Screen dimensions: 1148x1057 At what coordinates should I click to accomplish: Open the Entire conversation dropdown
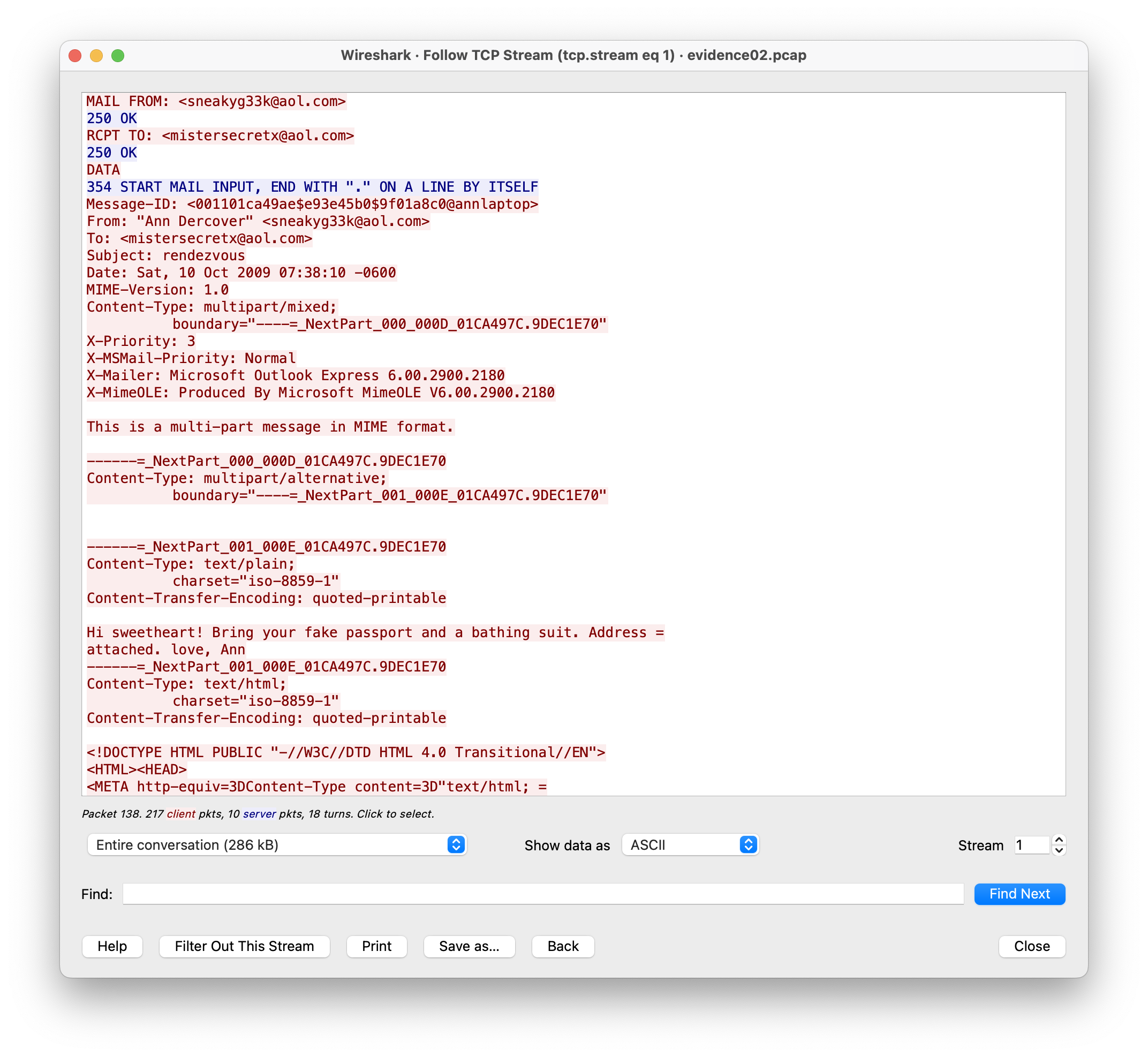click(277, 845)
